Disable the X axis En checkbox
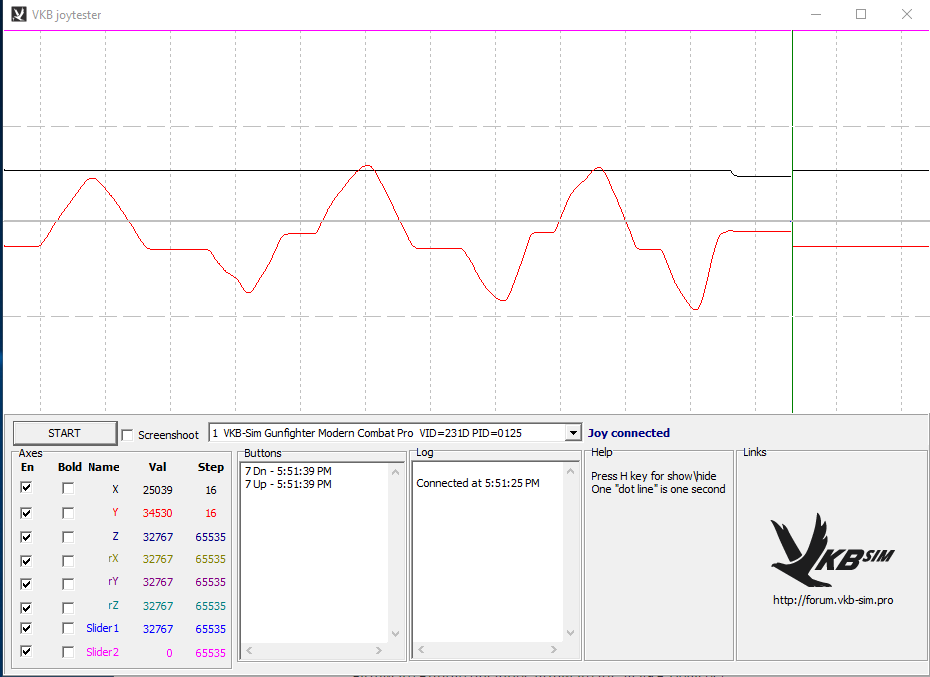Viewport: 930px width, 677px height. [27, 489]
